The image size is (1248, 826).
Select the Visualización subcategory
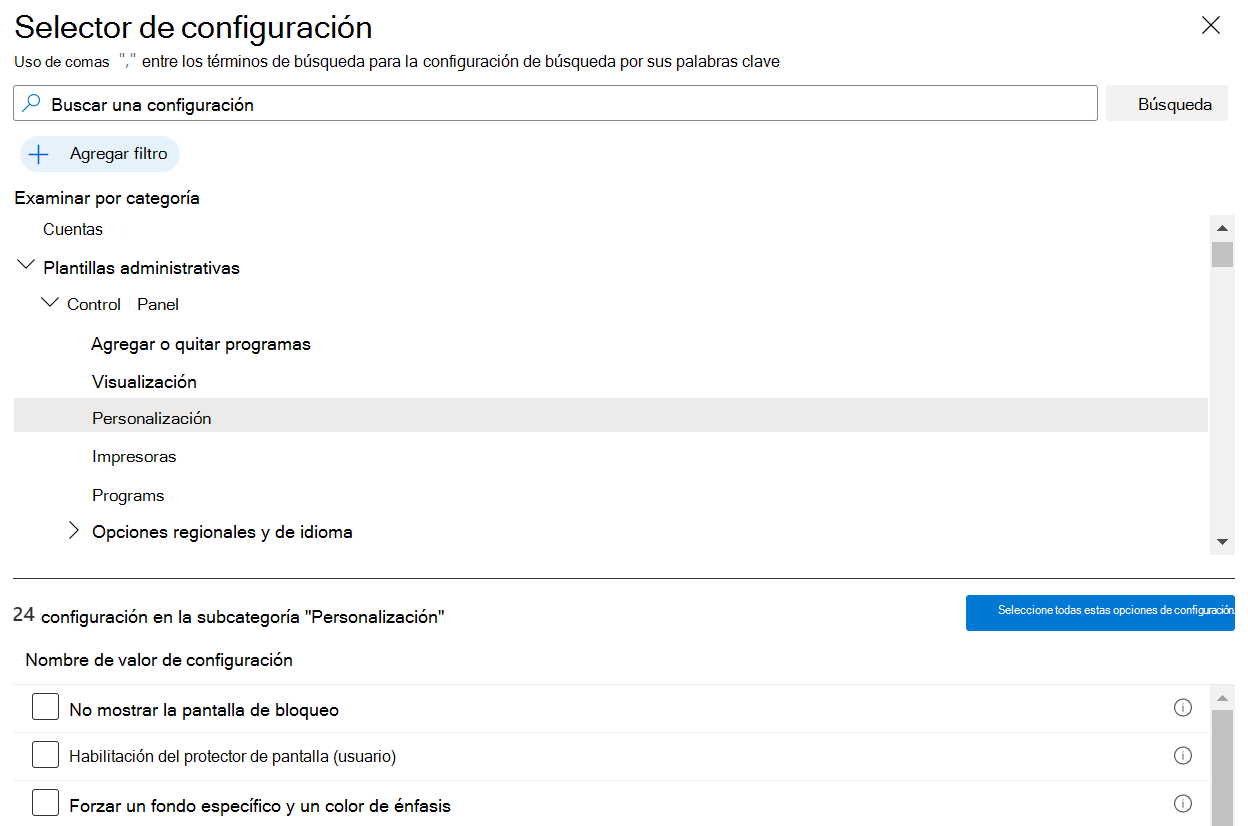[x=144, y=382]
